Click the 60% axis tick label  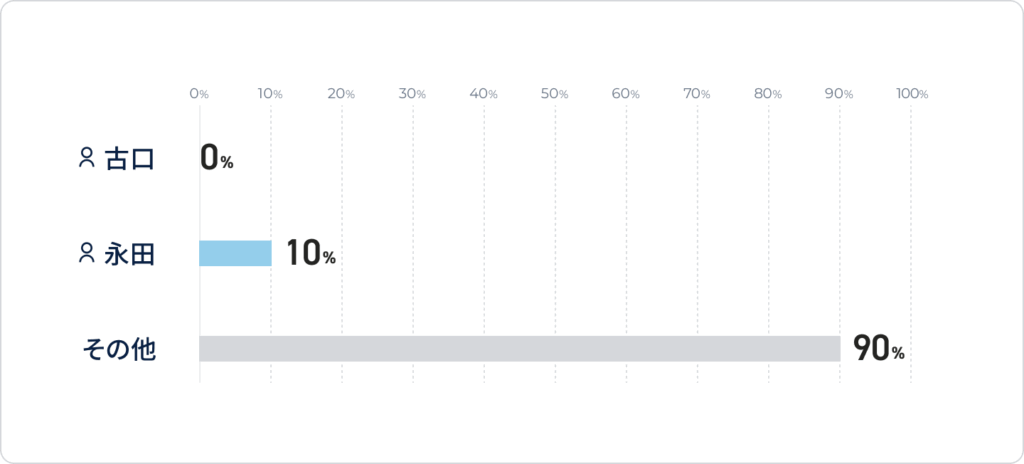(626, 93)
